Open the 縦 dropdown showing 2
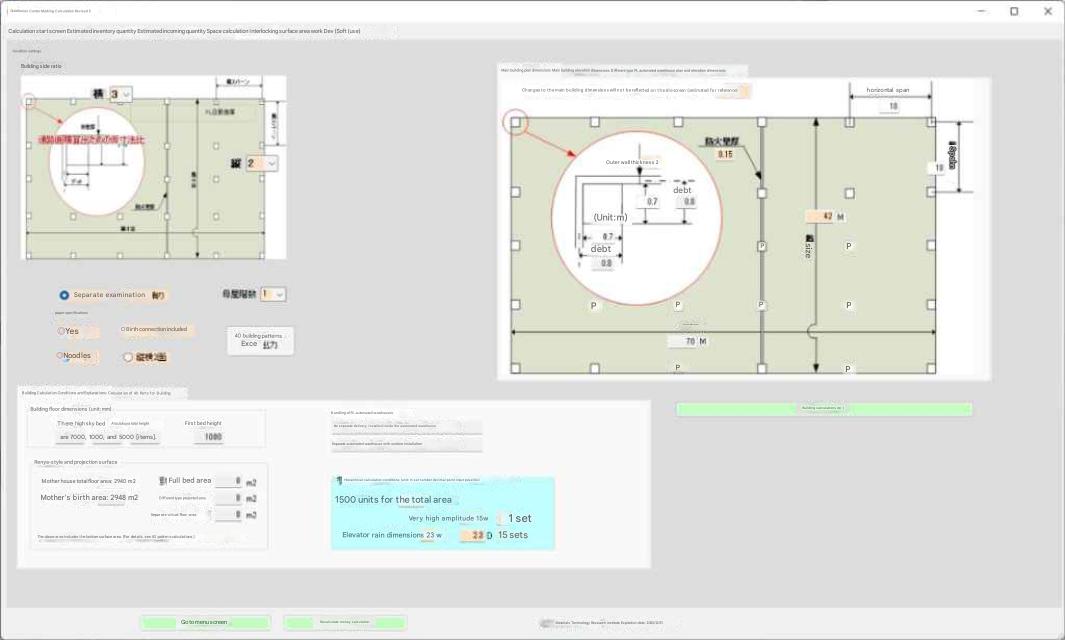Image resolution: width=1065 pixels, height=640 pixels. coord(263,163)
